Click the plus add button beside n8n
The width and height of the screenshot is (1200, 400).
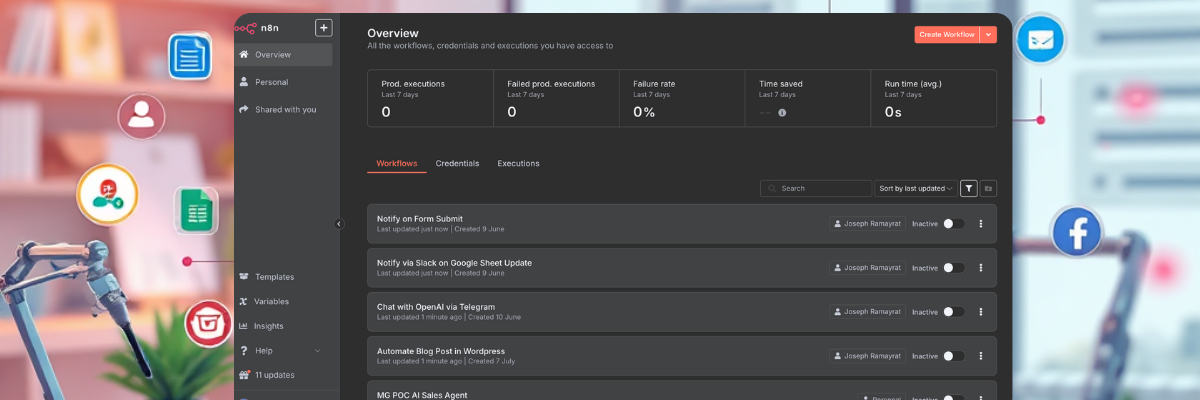click(x=323, y=28)
